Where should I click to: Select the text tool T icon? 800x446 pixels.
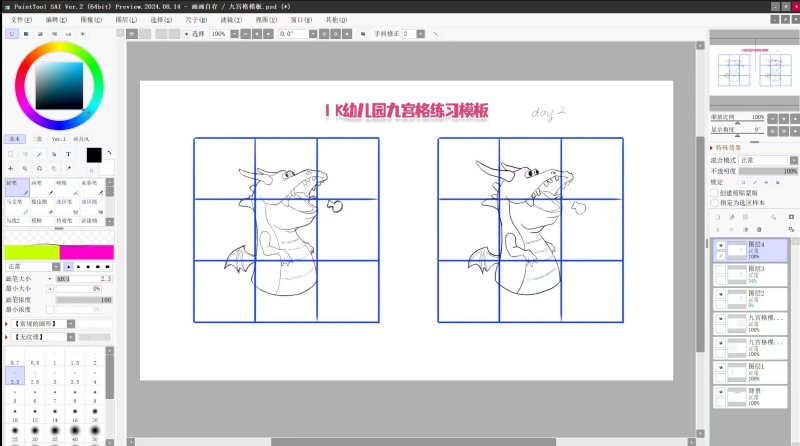pyautogui.click(x=68, y=155)
